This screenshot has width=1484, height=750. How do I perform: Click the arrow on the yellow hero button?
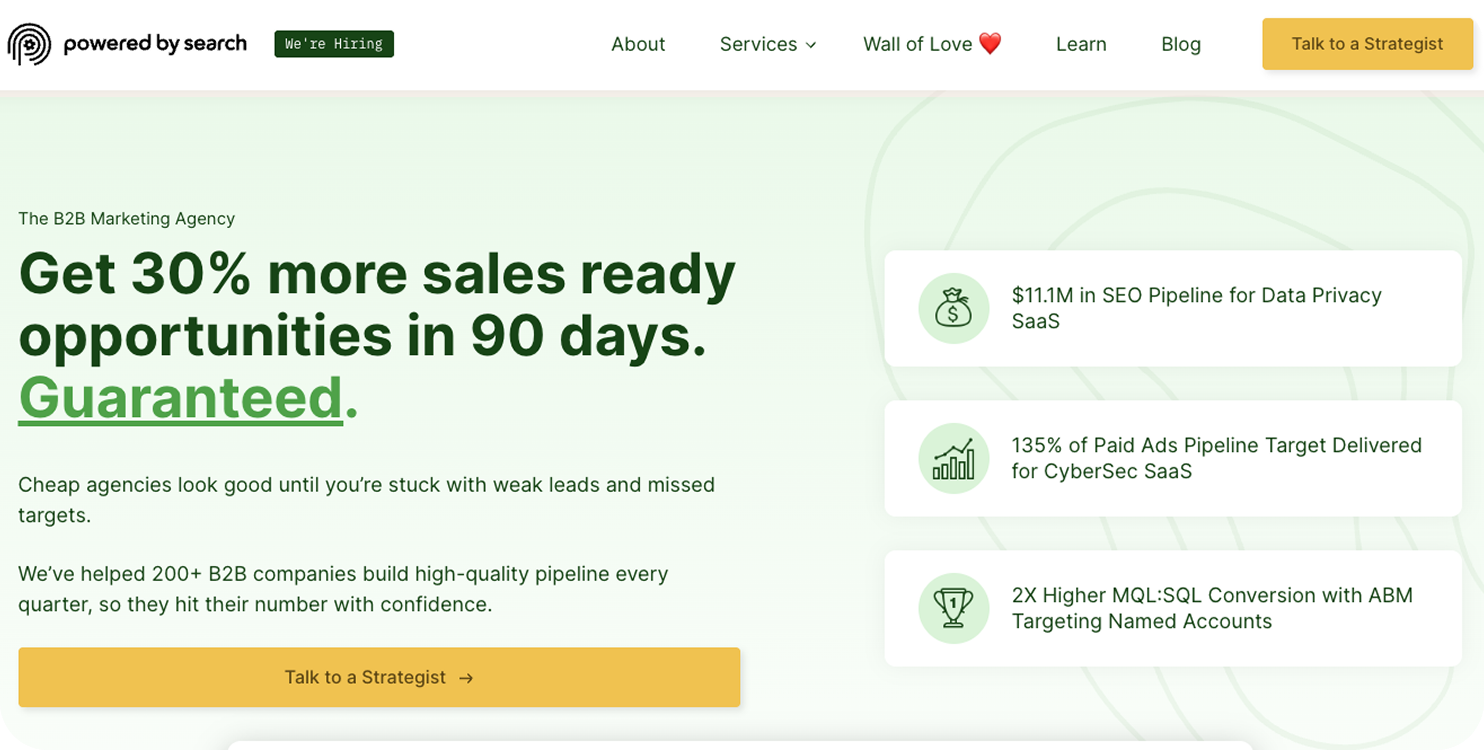click(x=466, y=678)
